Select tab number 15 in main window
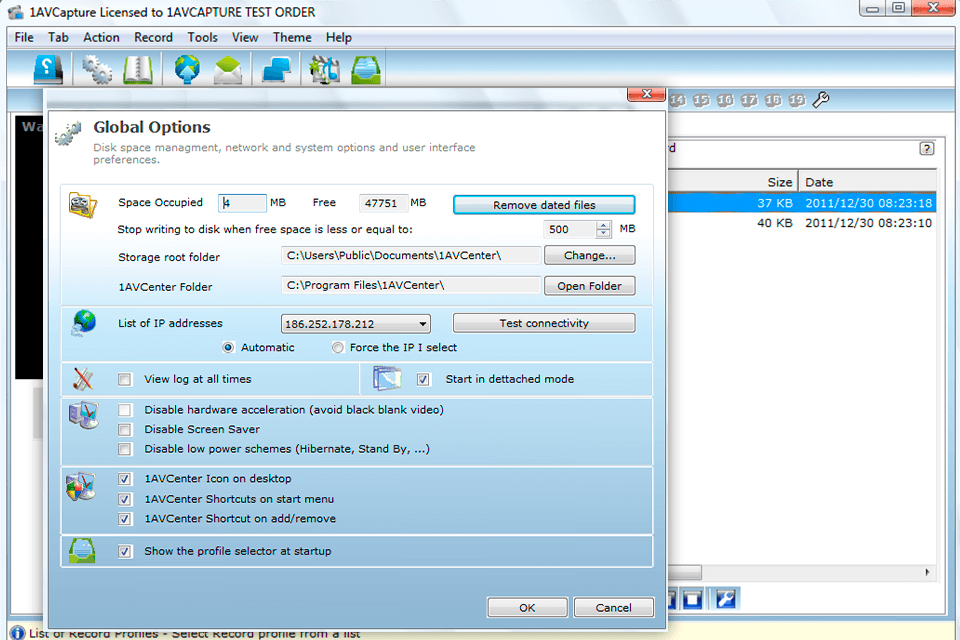Viewport: 960px width, 640px height. point(701,100)
